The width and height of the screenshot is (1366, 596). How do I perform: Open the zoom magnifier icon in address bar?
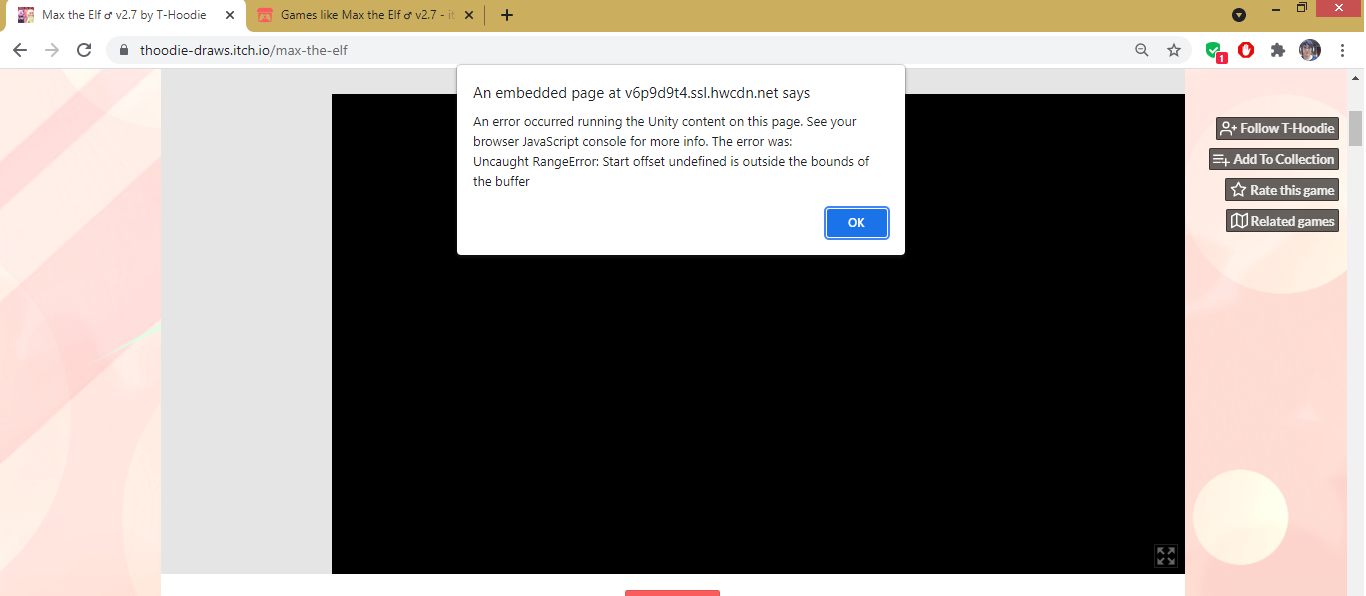1142,50
